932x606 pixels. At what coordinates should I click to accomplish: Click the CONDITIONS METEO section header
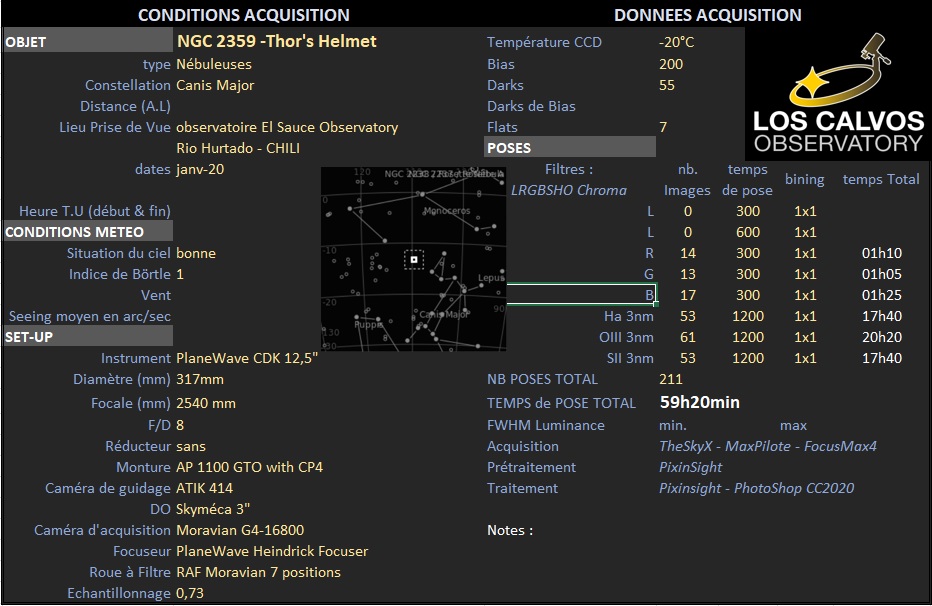[x=88, y=232]
